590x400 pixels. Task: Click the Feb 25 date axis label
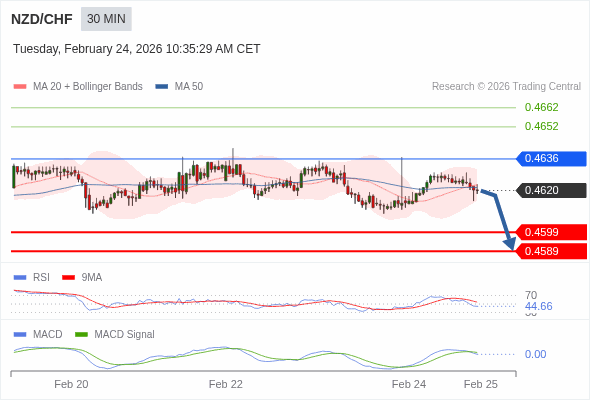pos(481,384)
